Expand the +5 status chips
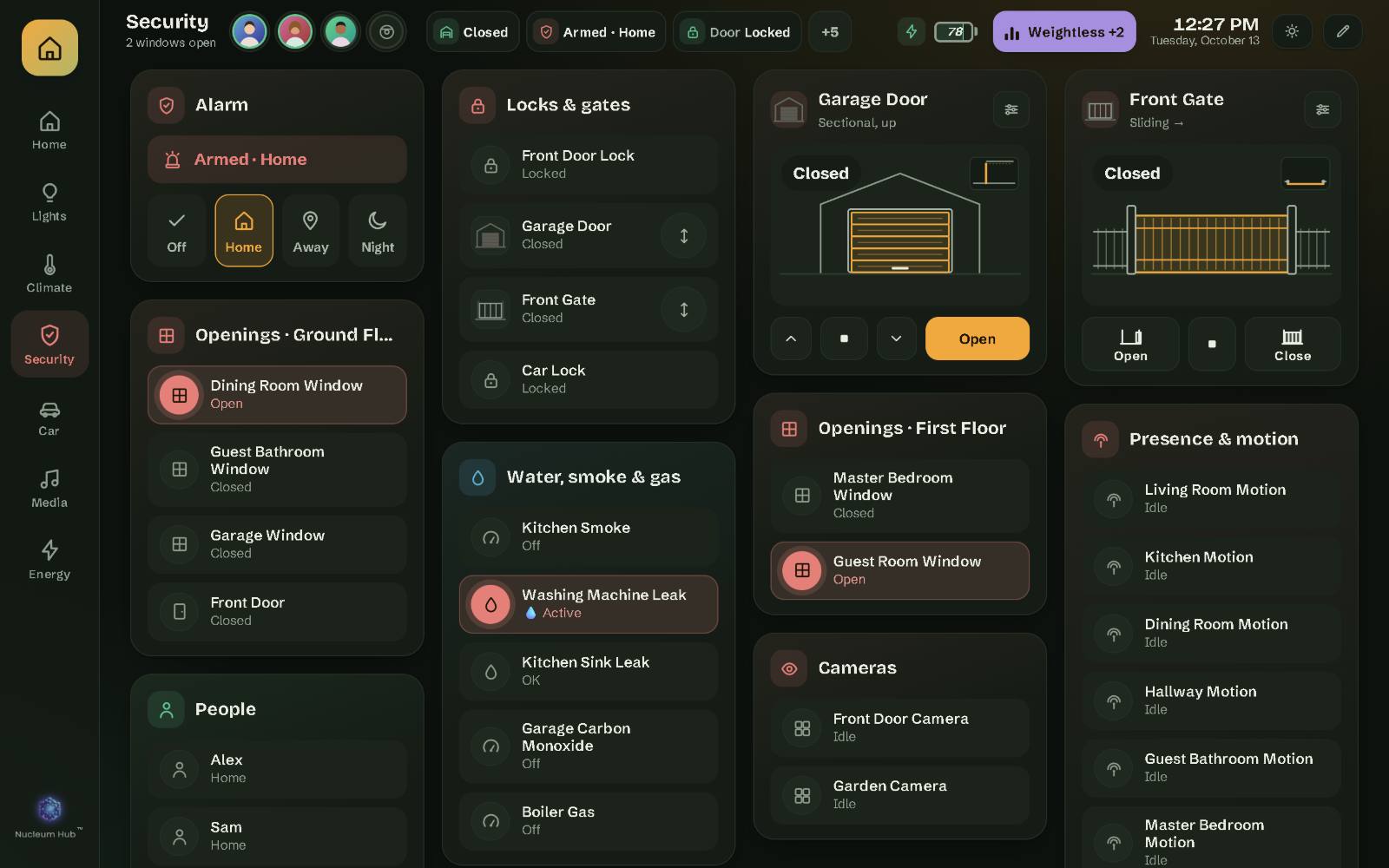 830,32
